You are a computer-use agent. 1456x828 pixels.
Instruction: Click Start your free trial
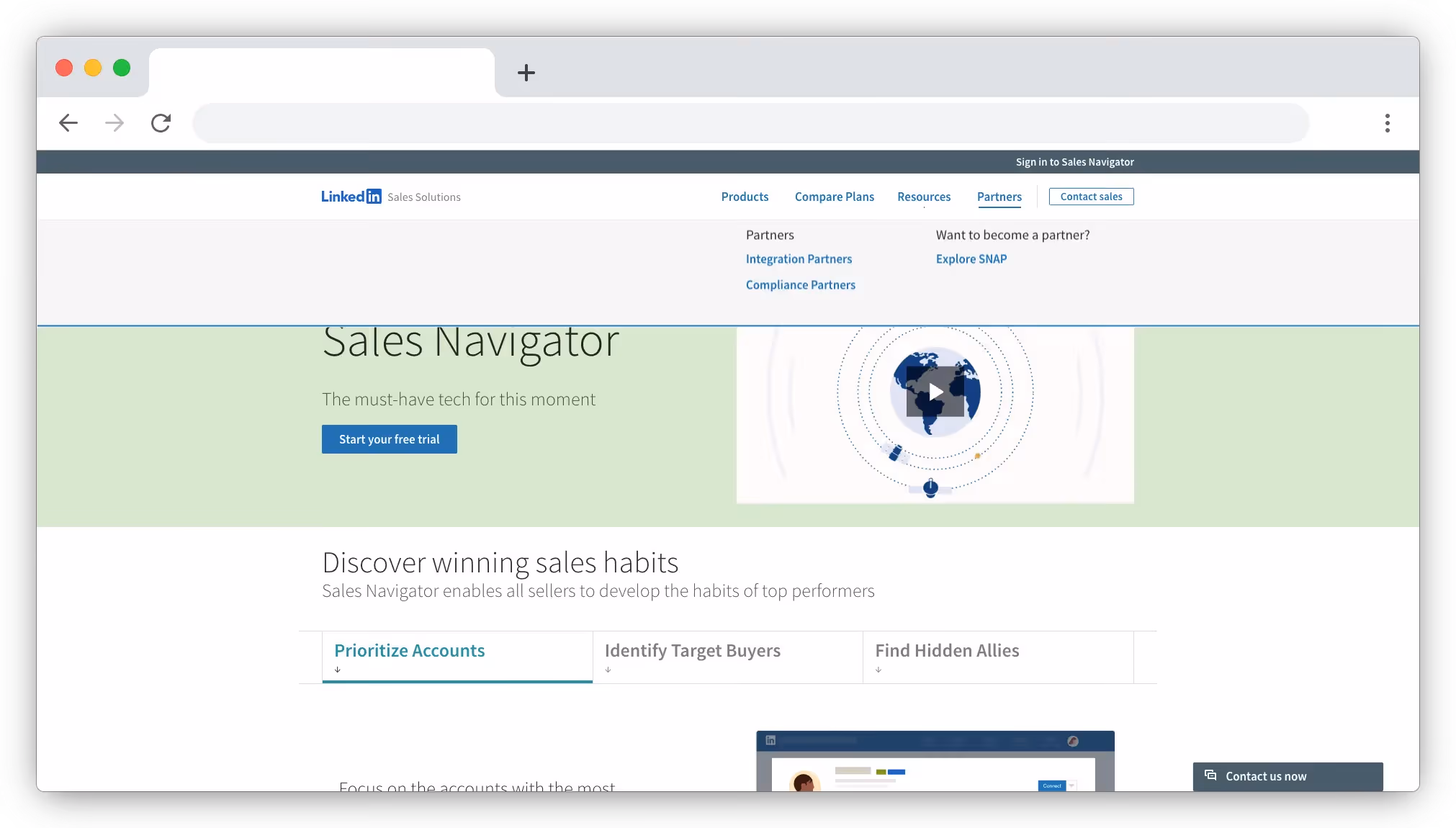pos(389,439)
